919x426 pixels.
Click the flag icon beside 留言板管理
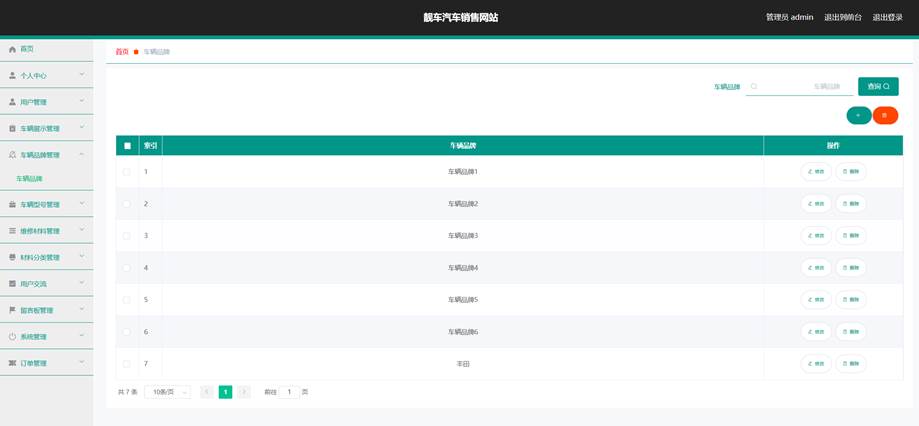[x=12, y=310]
